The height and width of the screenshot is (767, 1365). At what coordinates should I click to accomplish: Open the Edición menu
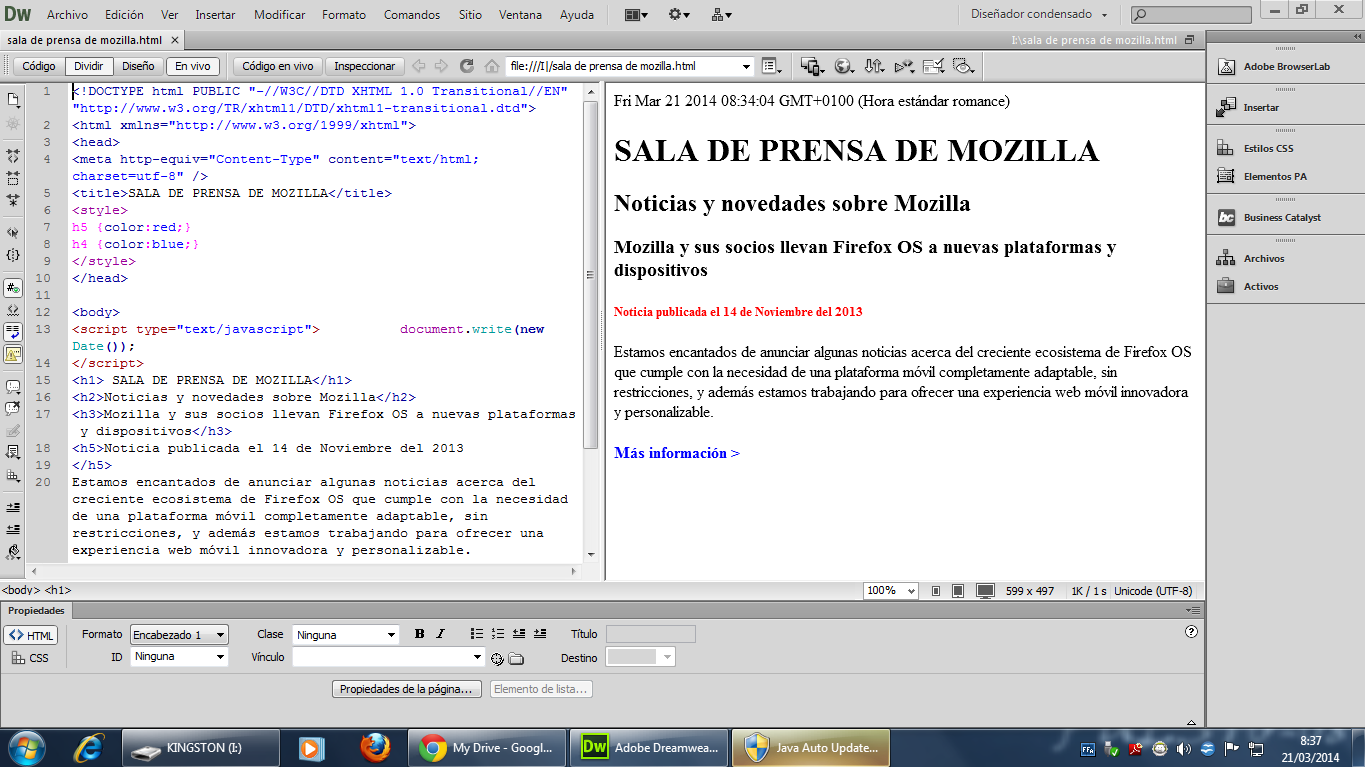pyautogui.click(x=124, y=15)
